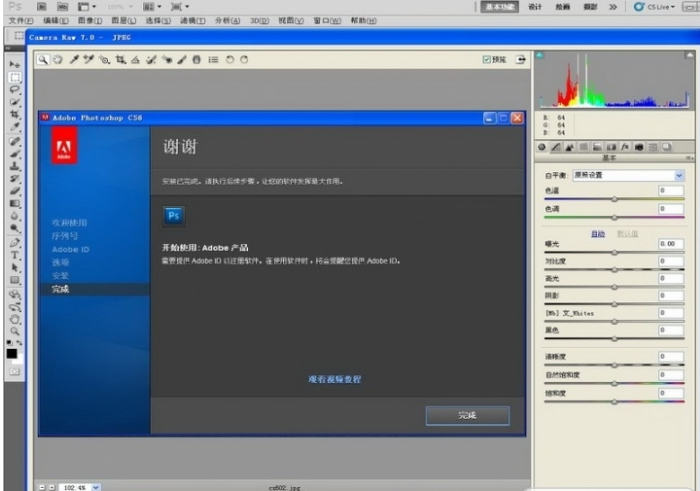Screen dimensions: 700x491
Task: Select the 基本功能 workspace button
Action: pyautogui.click(x=500, y=7)
